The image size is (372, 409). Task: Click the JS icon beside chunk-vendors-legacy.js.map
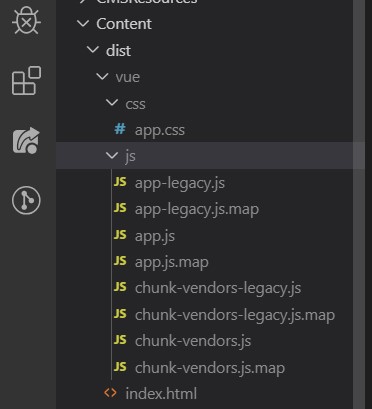[x=120, y=314]
